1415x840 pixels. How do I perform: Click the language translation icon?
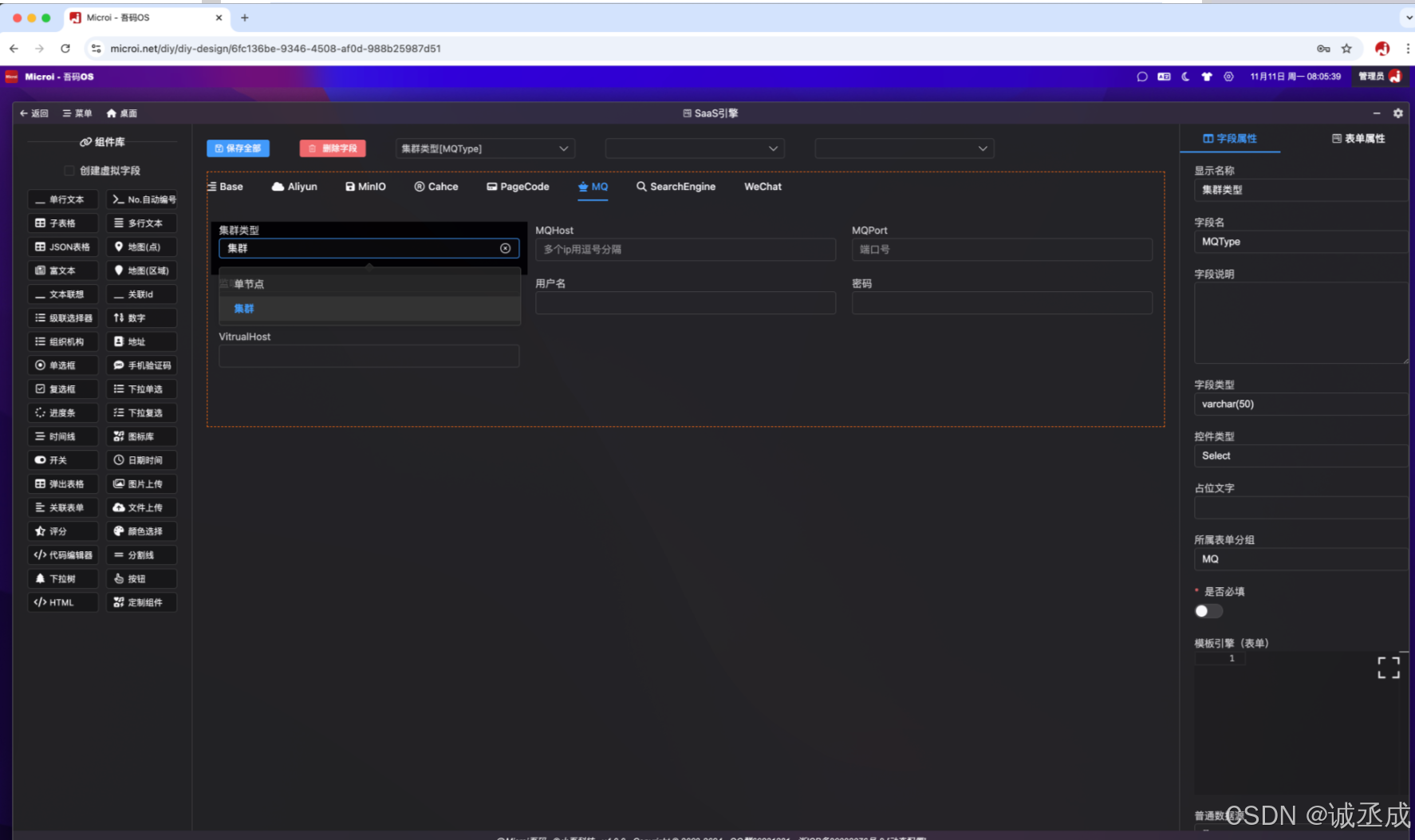pyautogui.click(x=1164, y=77)
